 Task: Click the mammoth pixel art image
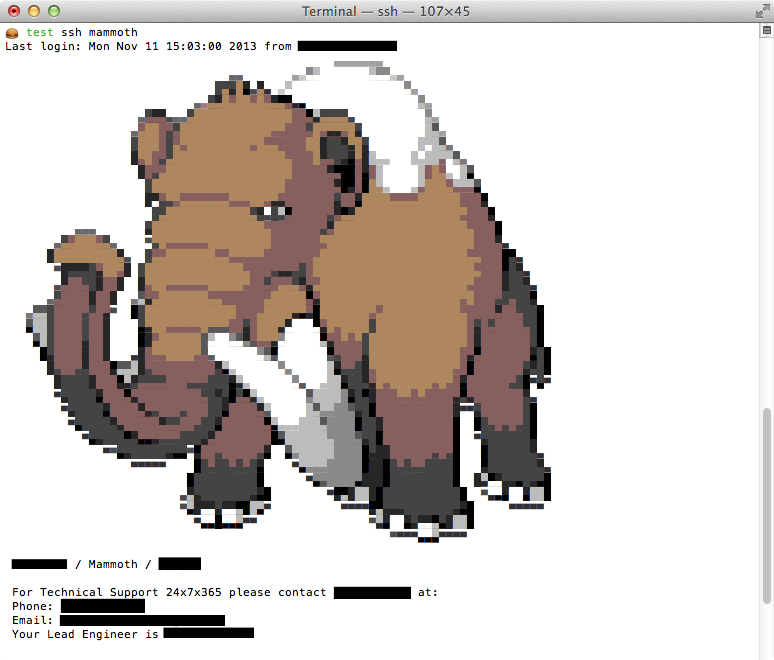click(x=289, y=301)
